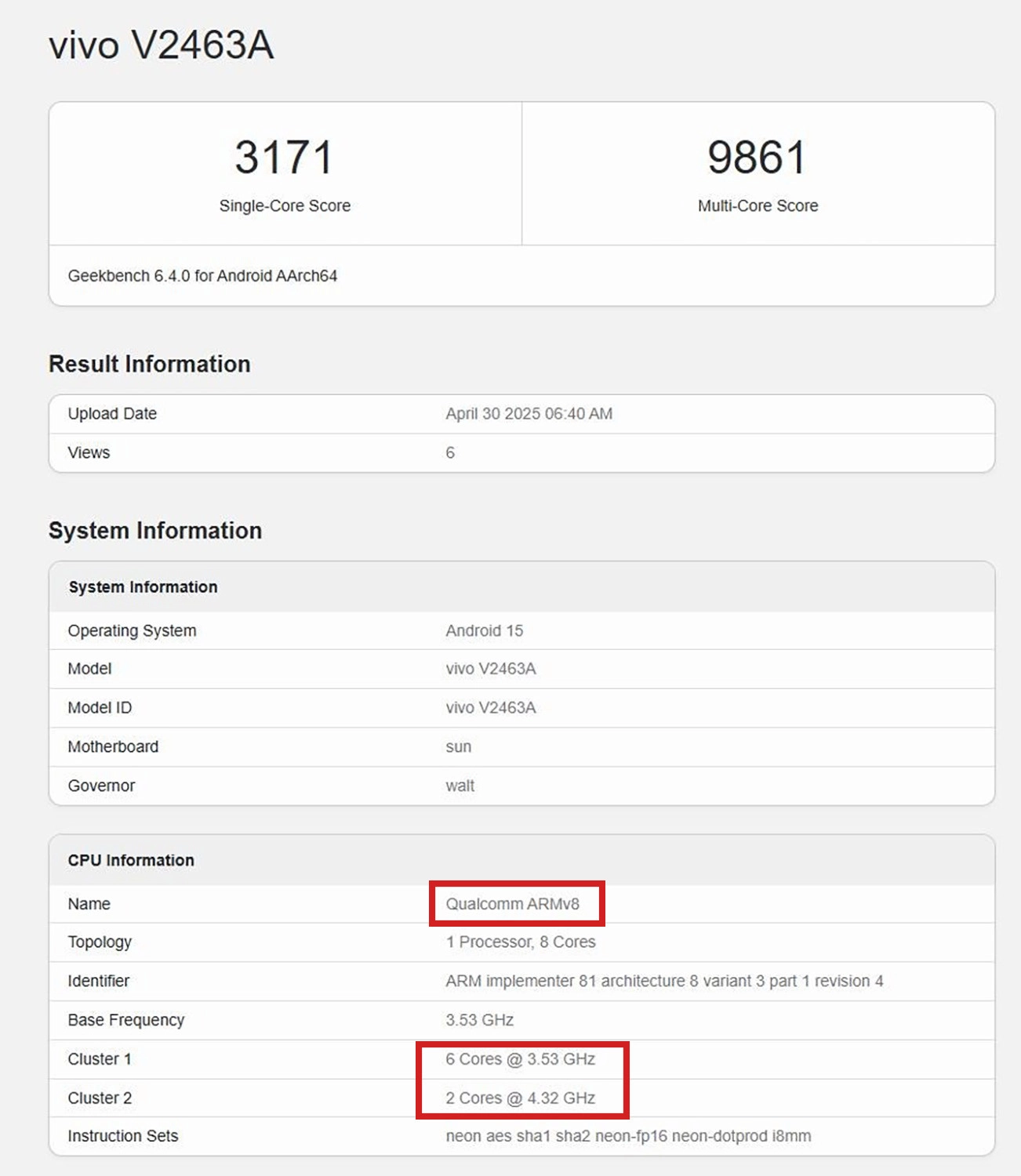Click 'Geekbench 6.4.0 for Android AArch64' text
1021x1176 pixels.
pyautogui.click(x=202, y=276)
